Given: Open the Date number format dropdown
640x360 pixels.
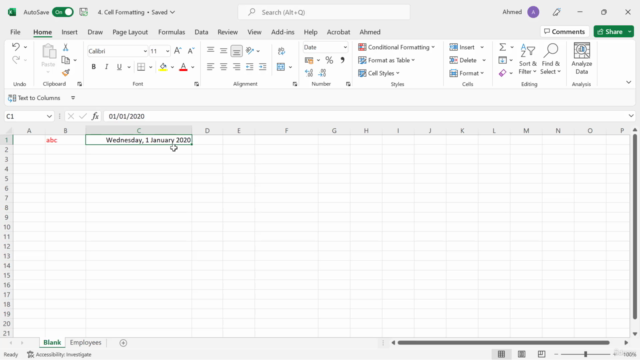Looking at the screenshot, I should (345, 47).
